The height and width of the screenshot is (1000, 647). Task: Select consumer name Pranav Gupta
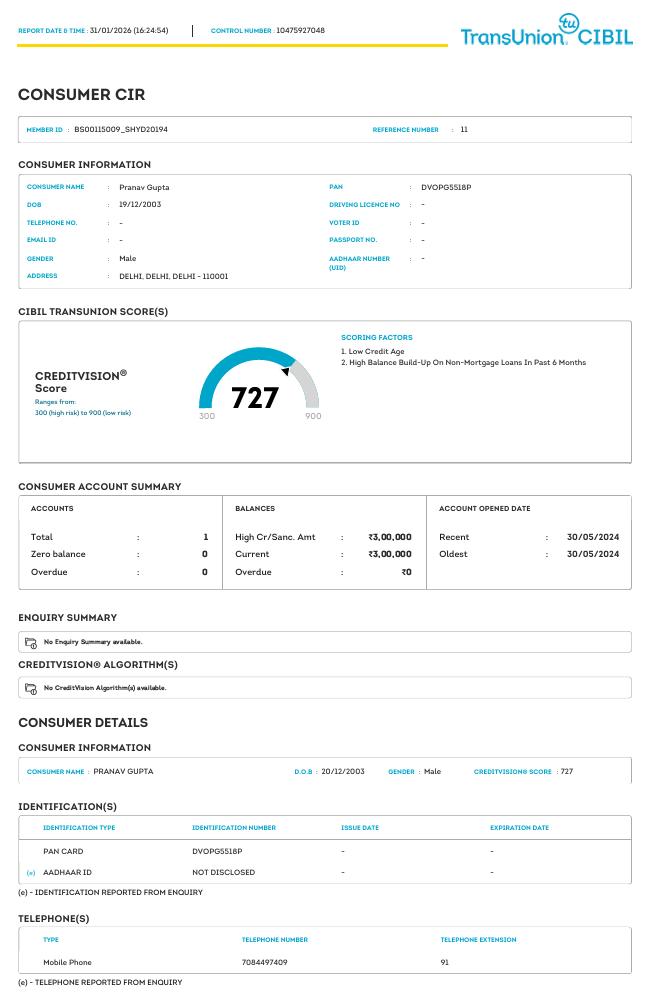(x=144, y=188)
